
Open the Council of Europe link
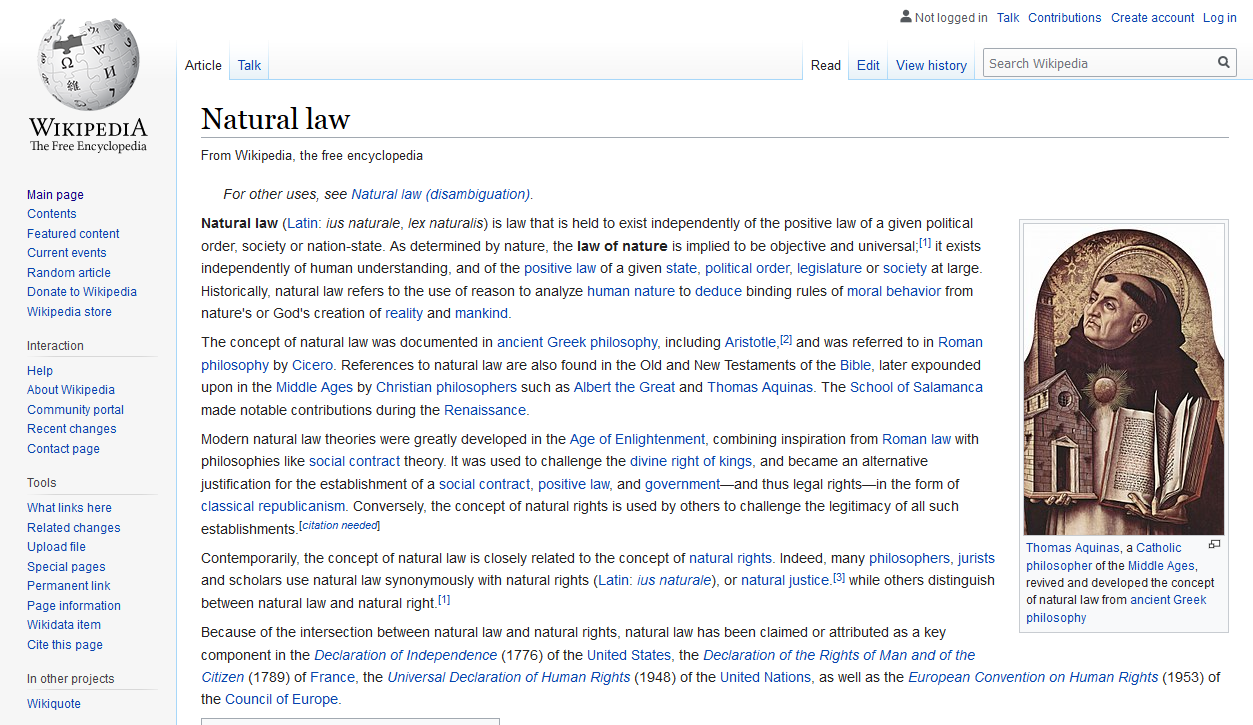pos(282,699)
